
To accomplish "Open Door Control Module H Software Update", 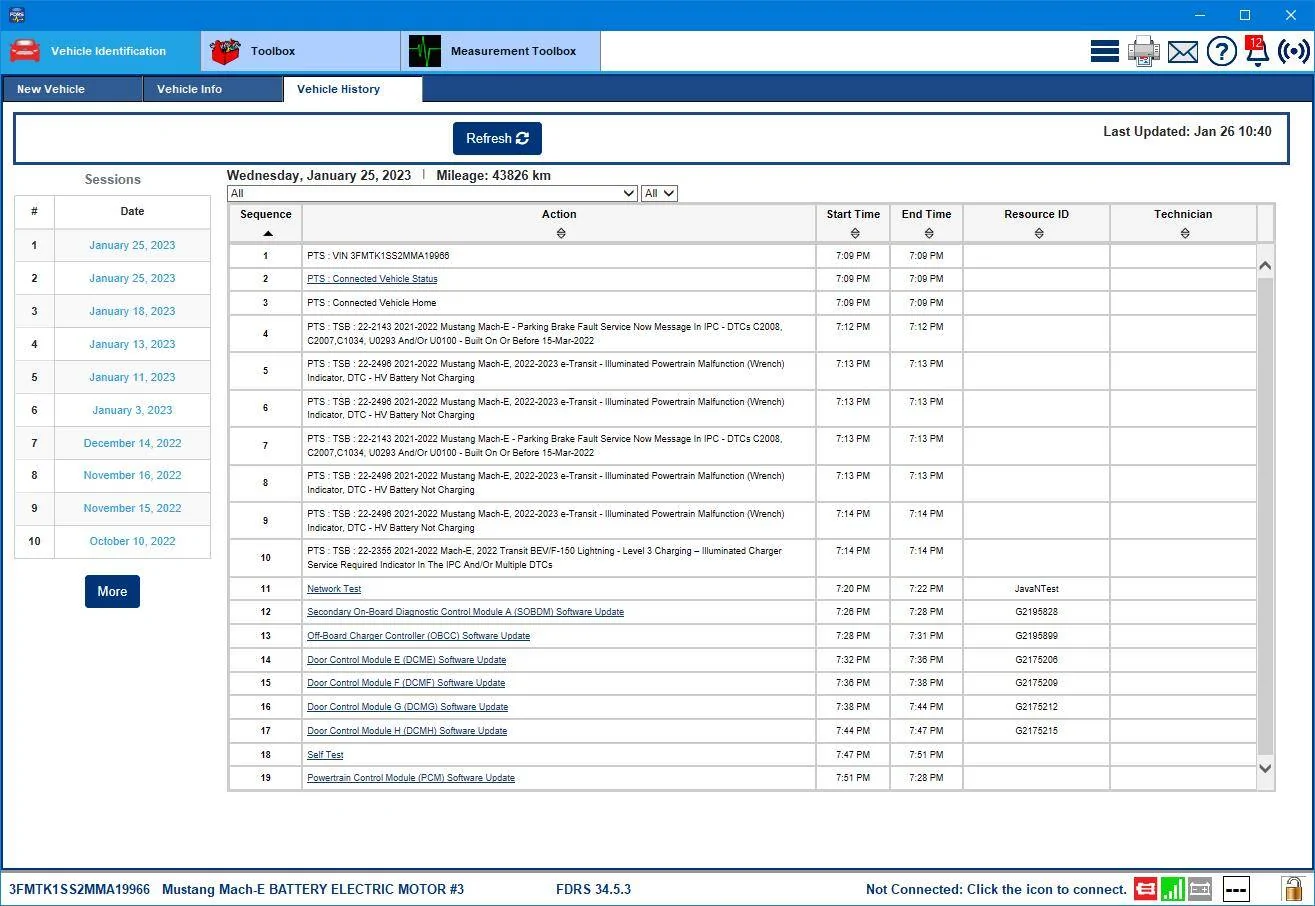I will tap(407, 731).
